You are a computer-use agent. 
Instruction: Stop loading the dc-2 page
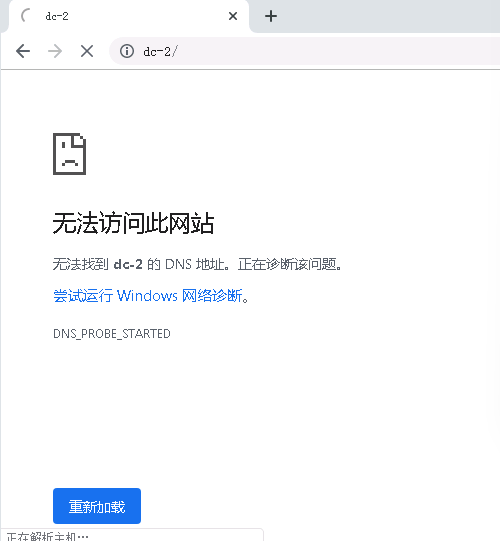(x=87, y=51)
